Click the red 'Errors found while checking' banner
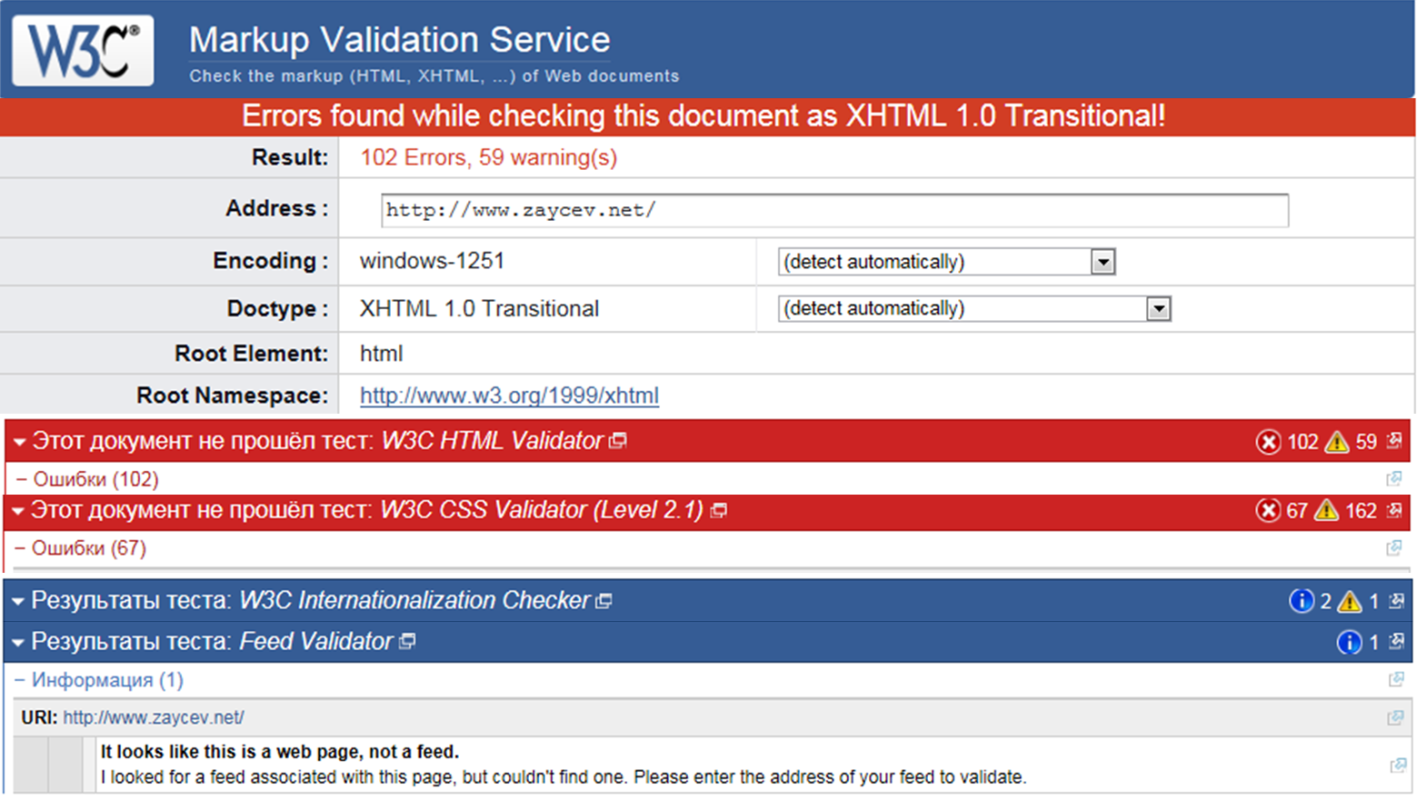Image resolution: width=1417 pixels, height=801 pixels. 708,116
